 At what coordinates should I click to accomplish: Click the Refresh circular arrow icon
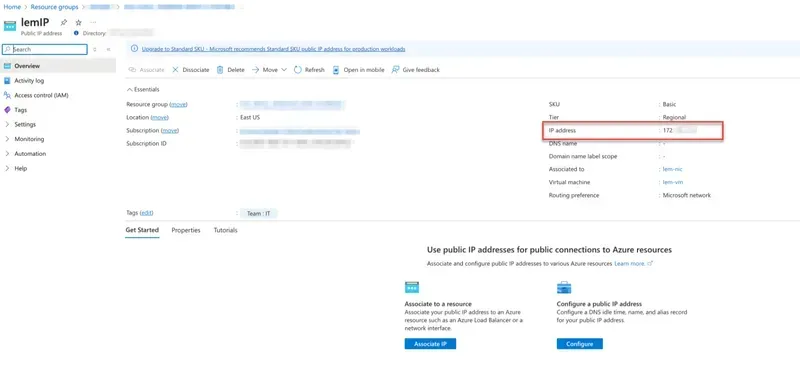click(298, 70)
